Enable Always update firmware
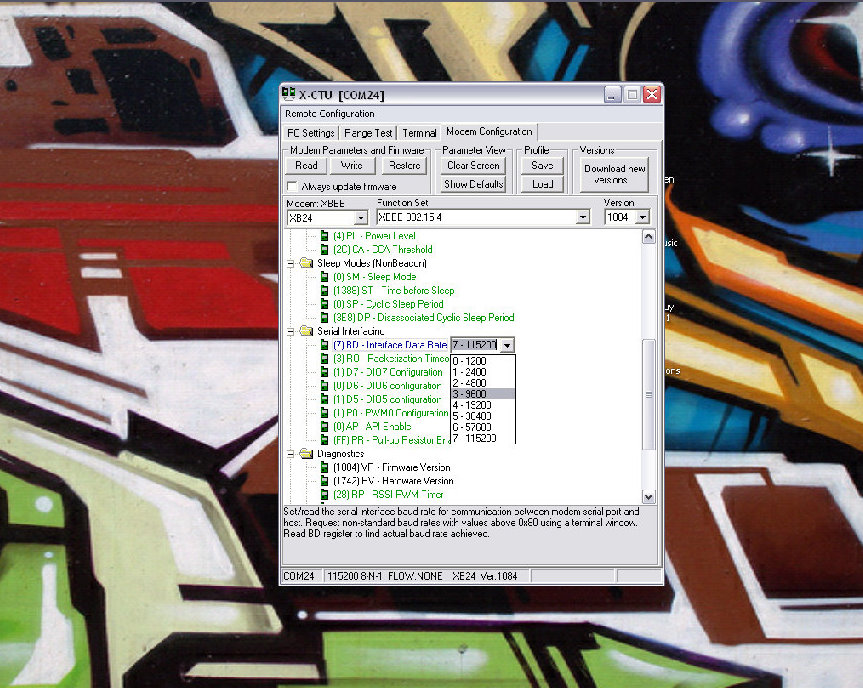The image size is (863, 688). point(291,185)
